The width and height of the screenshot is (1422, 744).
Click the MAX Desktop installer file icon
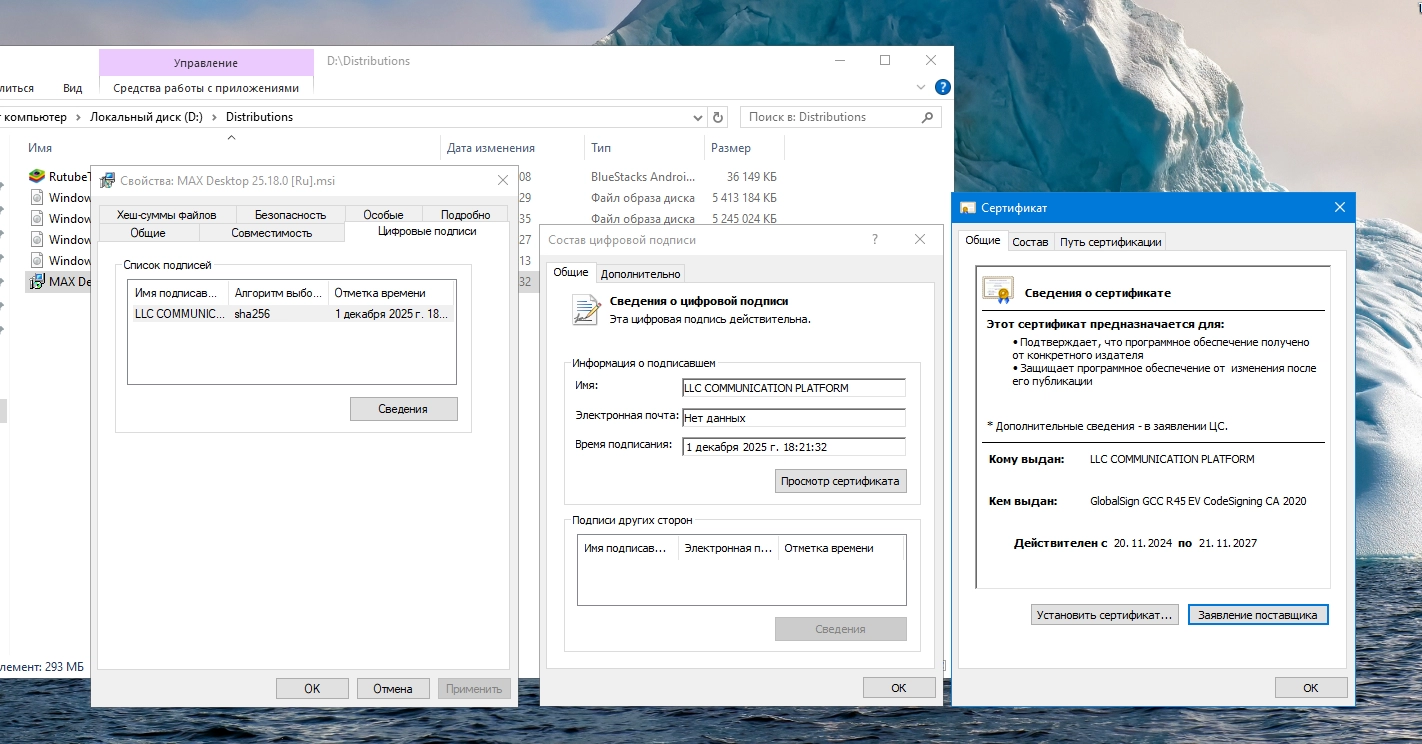[x=37, y=281]
